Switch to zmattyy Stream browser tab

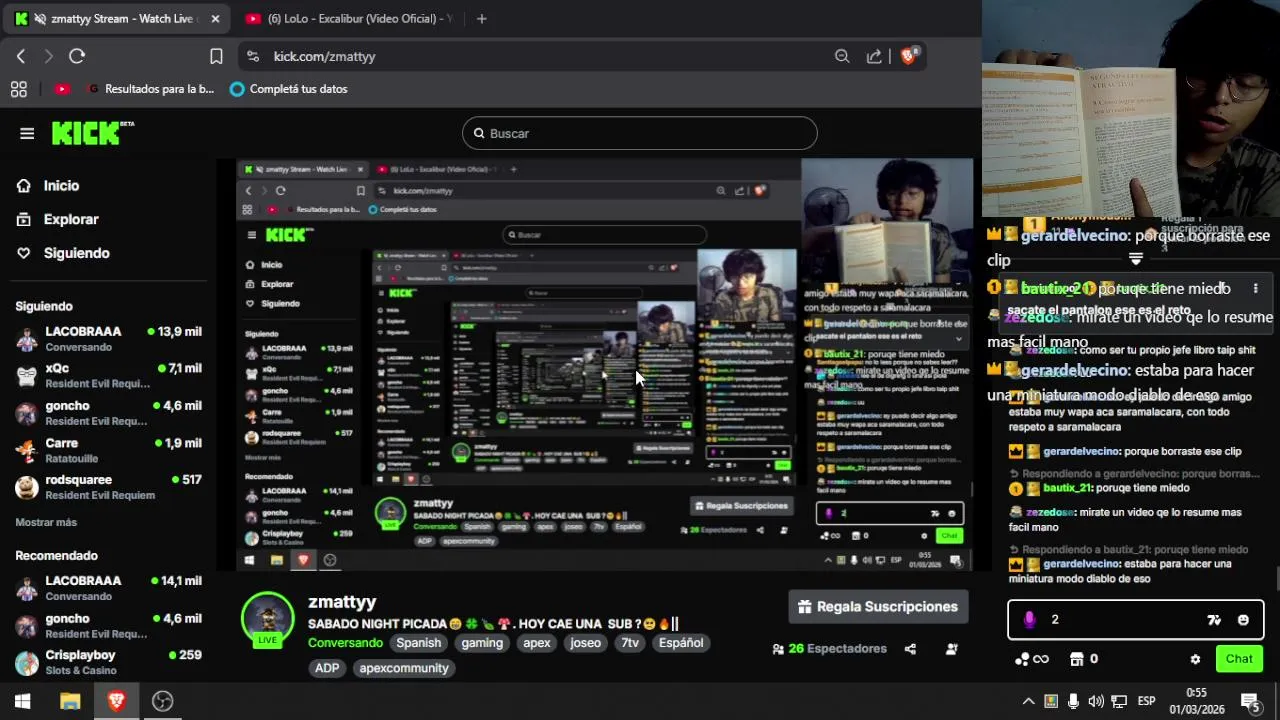(x=115, y=19)
